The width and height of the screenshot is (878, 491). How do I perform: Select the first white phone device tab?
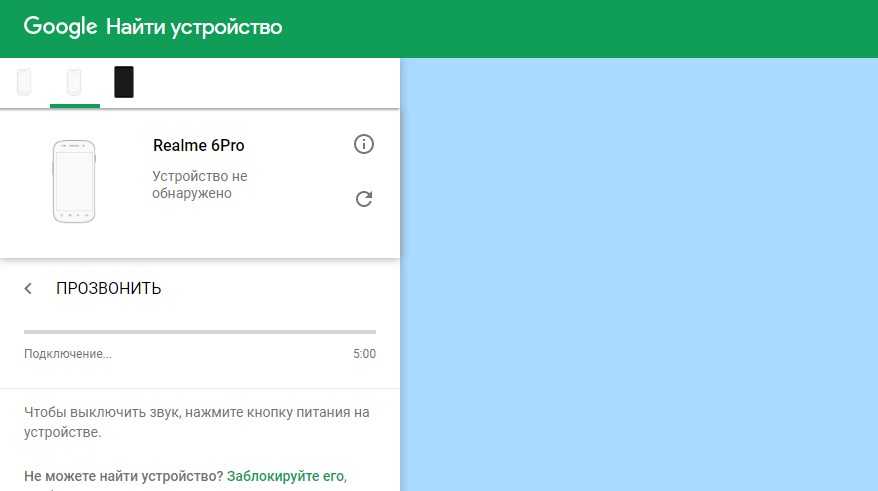(x=24, y=82)
